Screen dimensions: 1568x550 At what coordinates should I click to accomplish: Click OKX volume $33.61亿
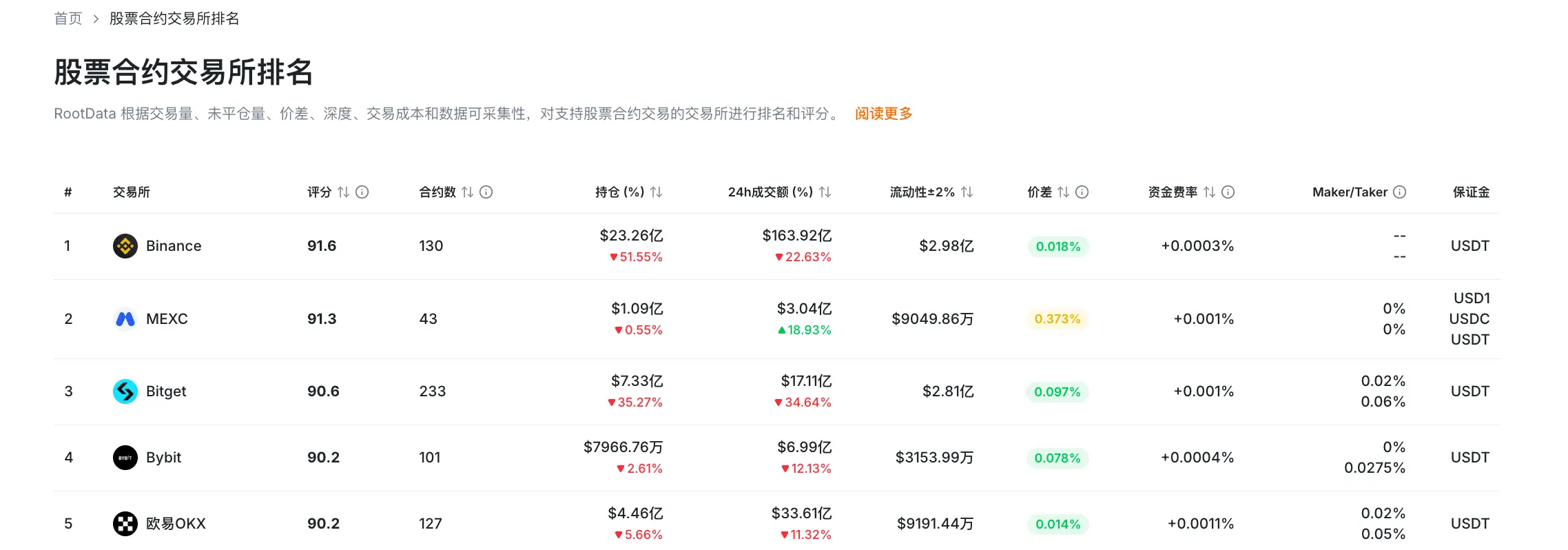click(x=801, y=513)
